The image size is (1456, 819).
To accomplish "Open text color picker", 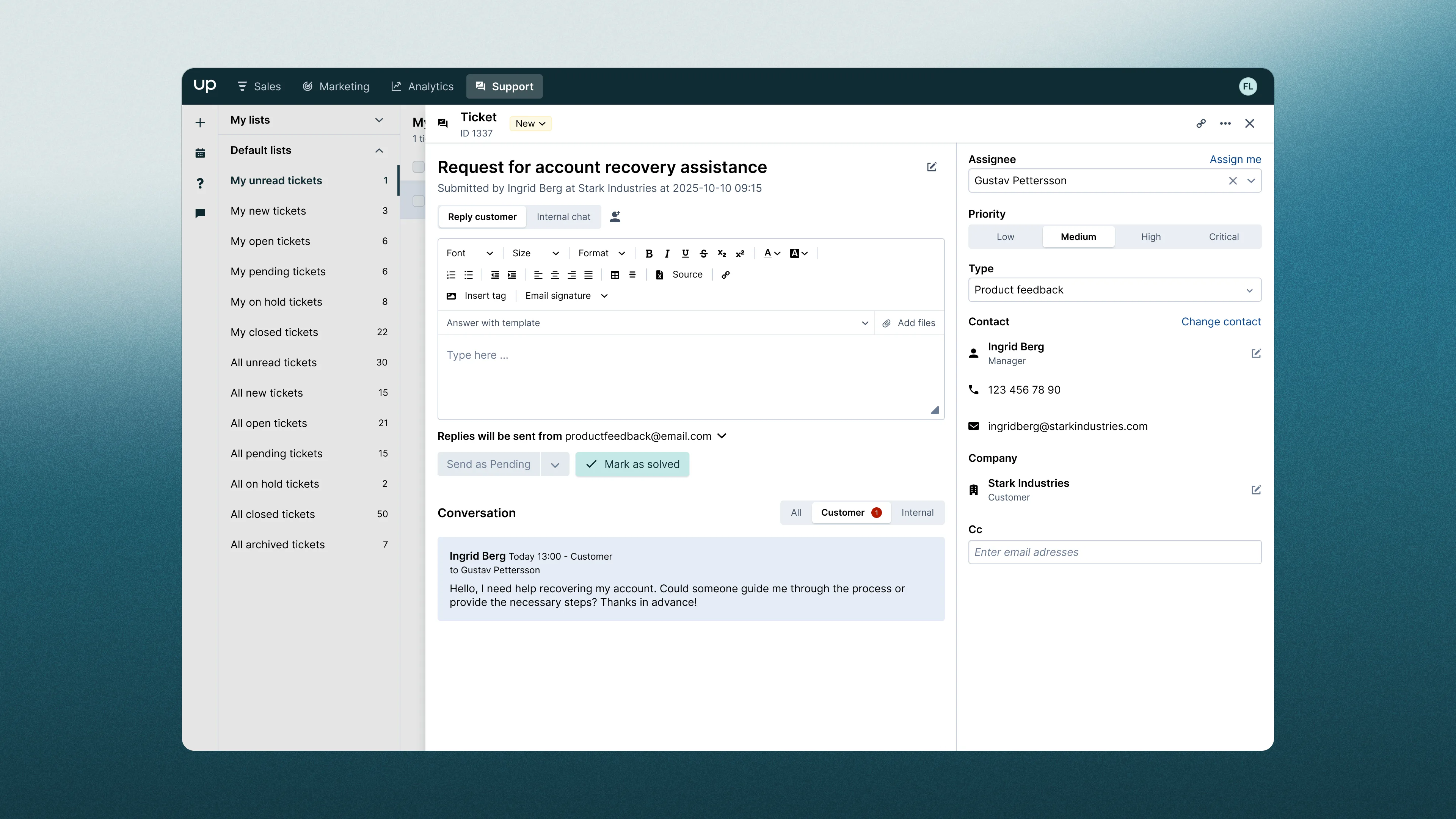I will click(x=772, y=253).
